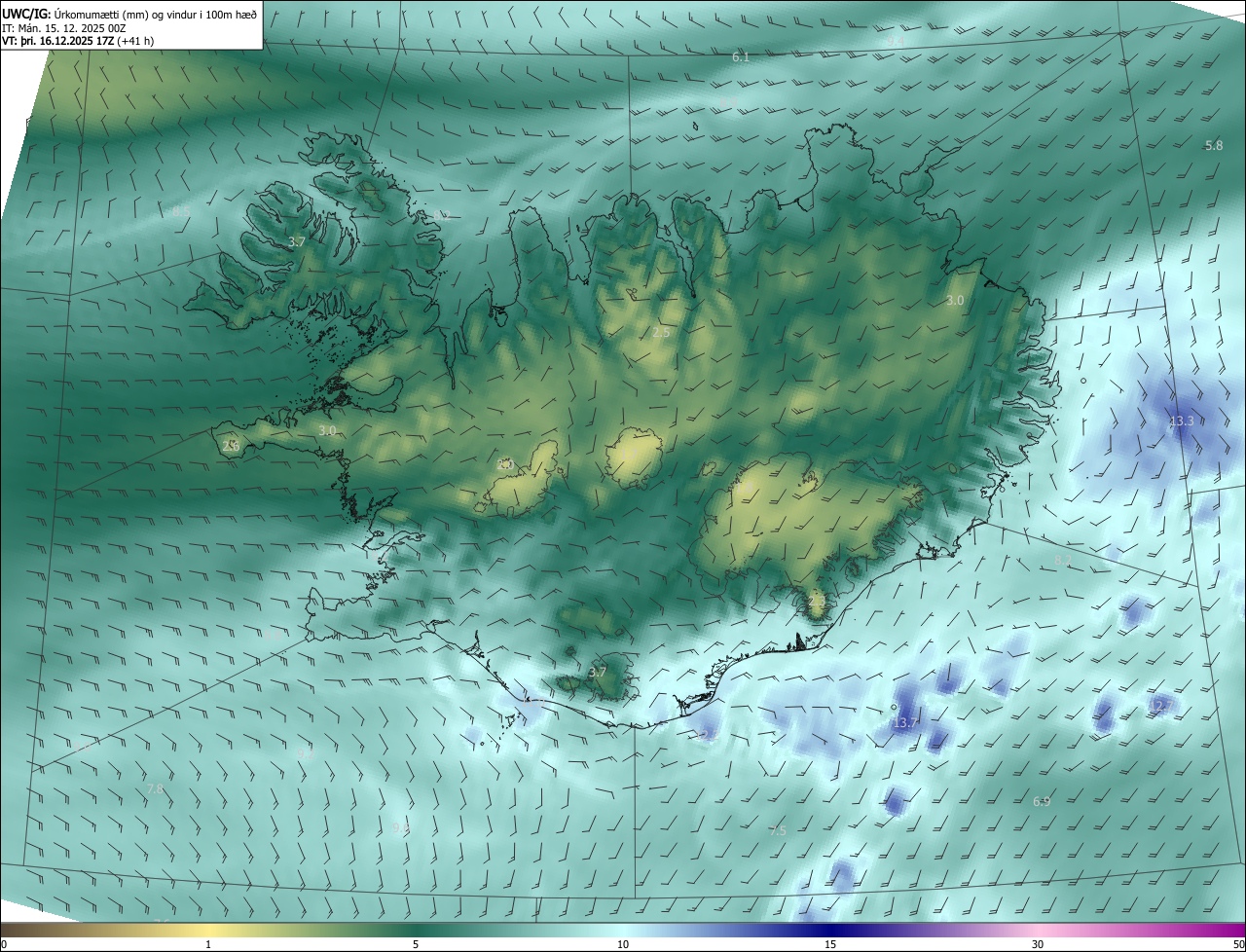Click the 5 tick on the color scale

[x=416, y=945]
